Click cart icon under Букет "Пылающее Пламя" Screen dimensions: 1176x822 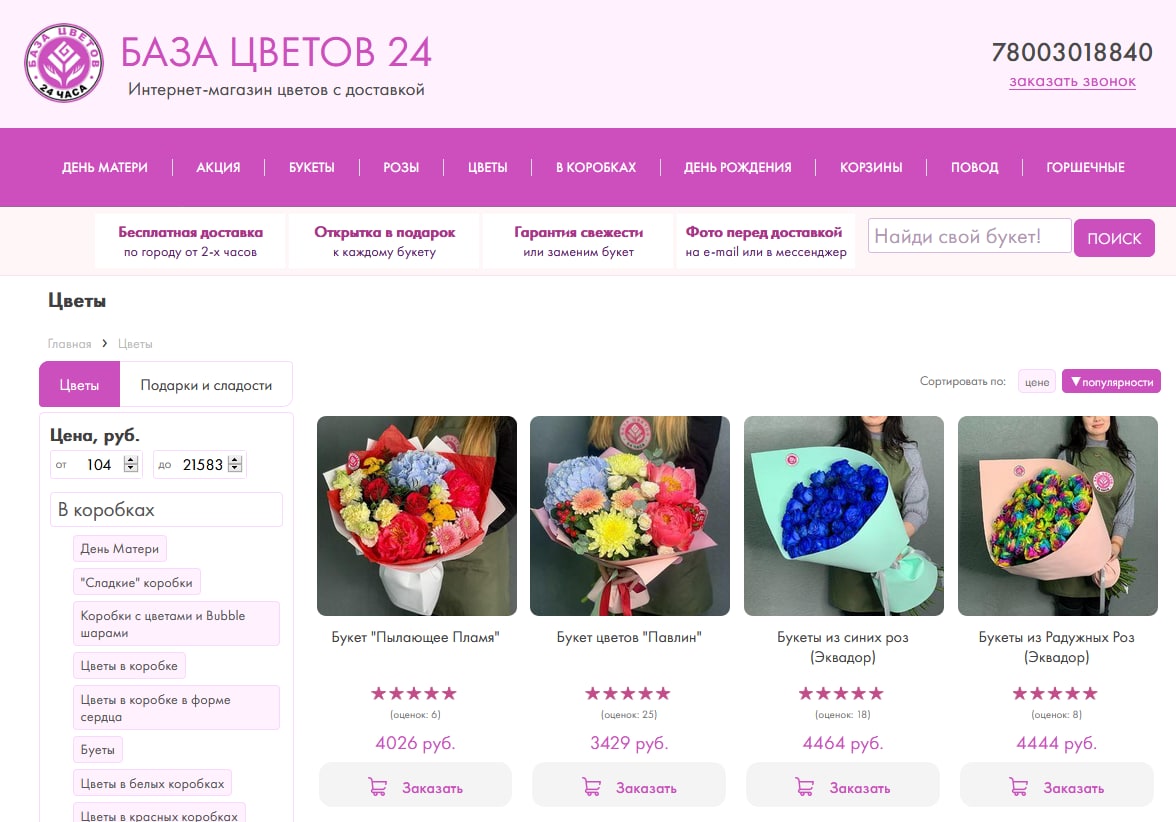click(378, 788)
